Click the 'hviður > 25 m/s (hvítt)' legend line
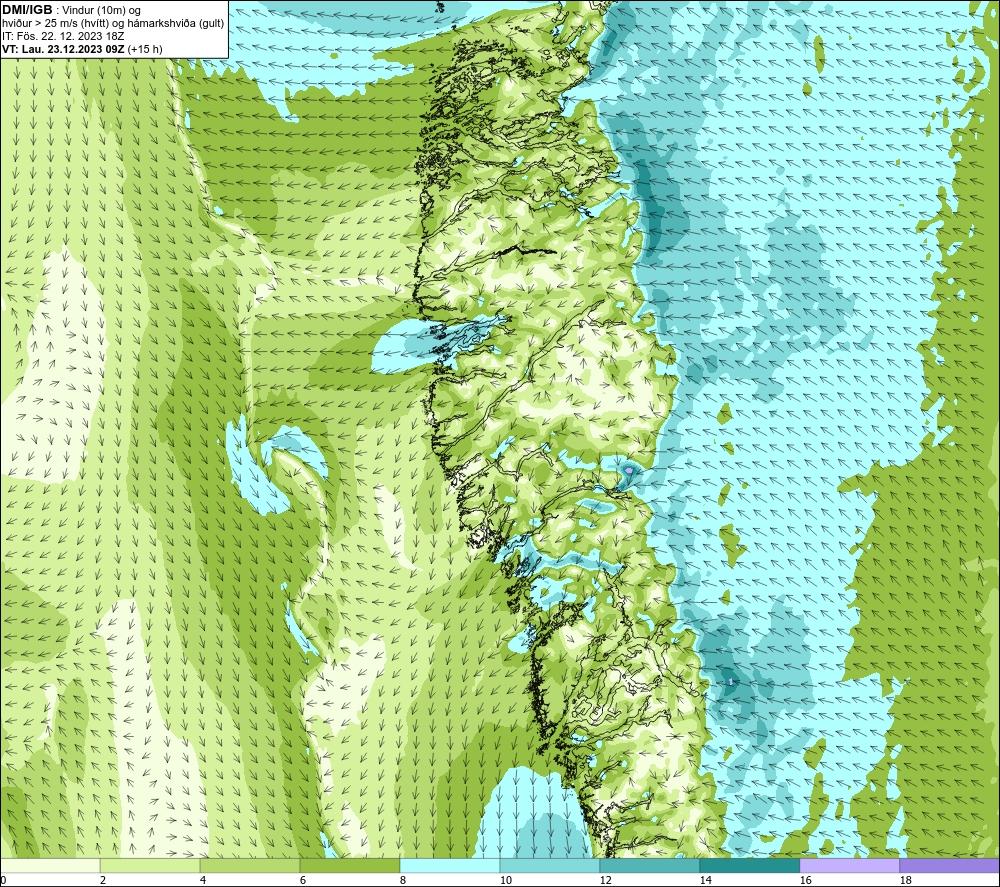The height and width of the screenshot is (887, 1000). (113, 23)
